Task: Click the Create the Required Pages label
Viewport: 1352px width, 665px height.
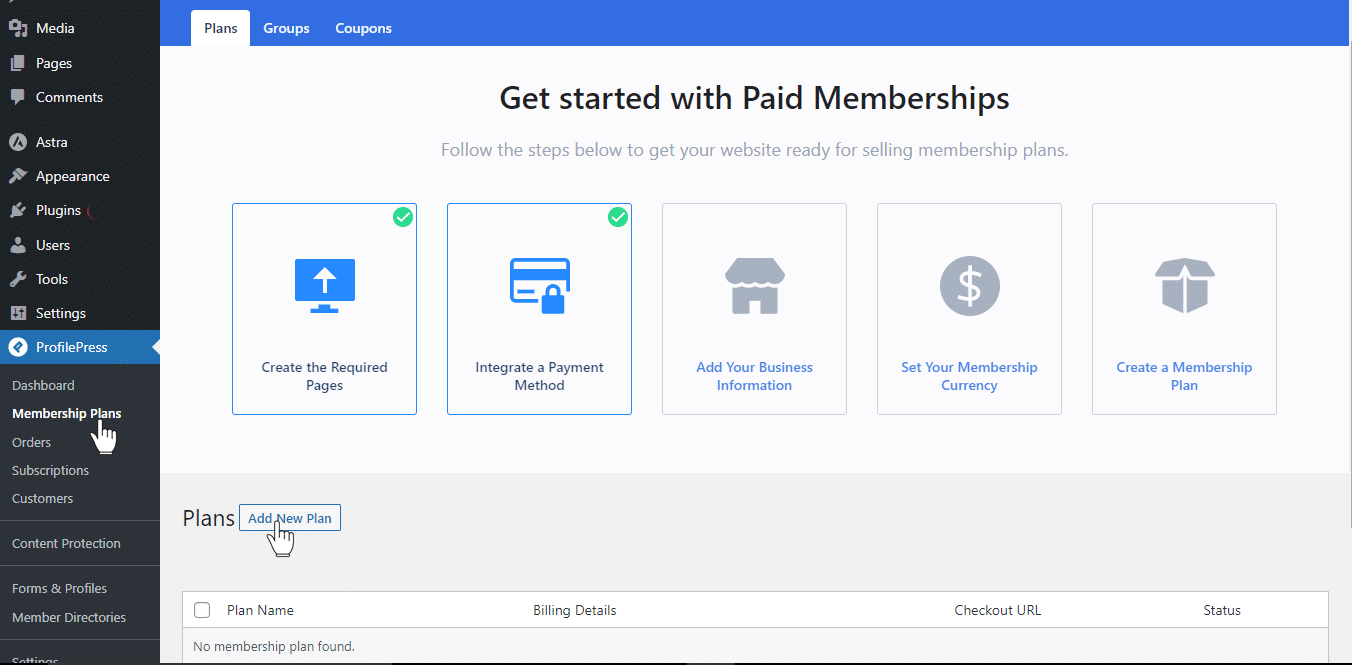Action: pos(325,376)
